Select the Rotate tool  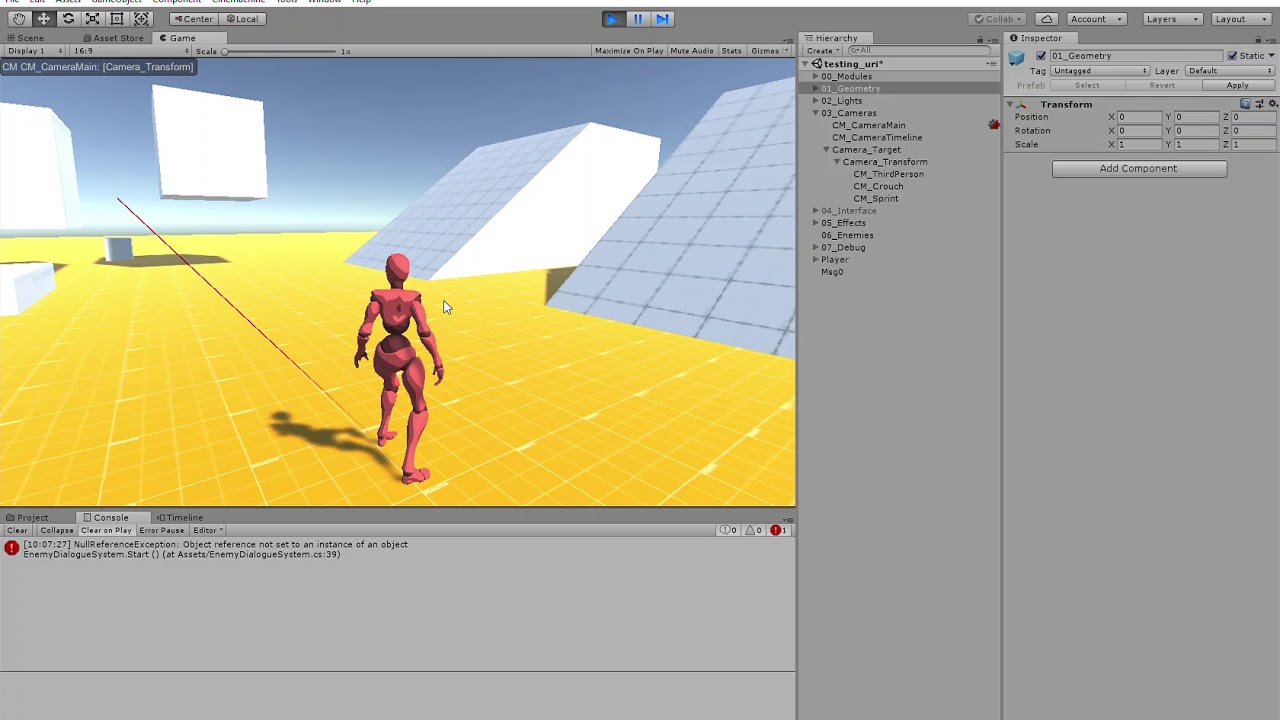[68, 19]
